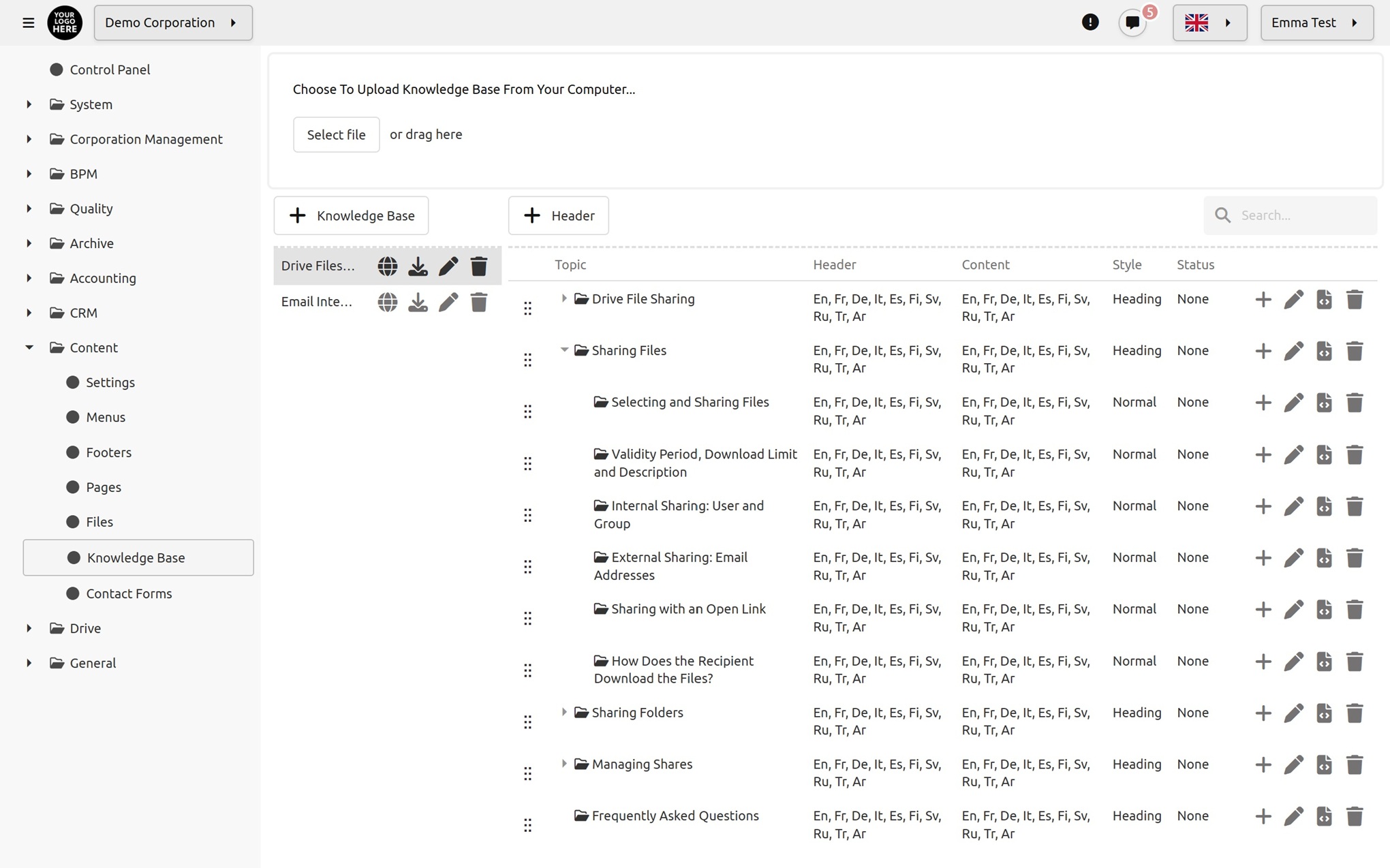Screen dimensions: 1390x868
Task: Open Control Panel in sidebar
Action: (x=100, y=69)
